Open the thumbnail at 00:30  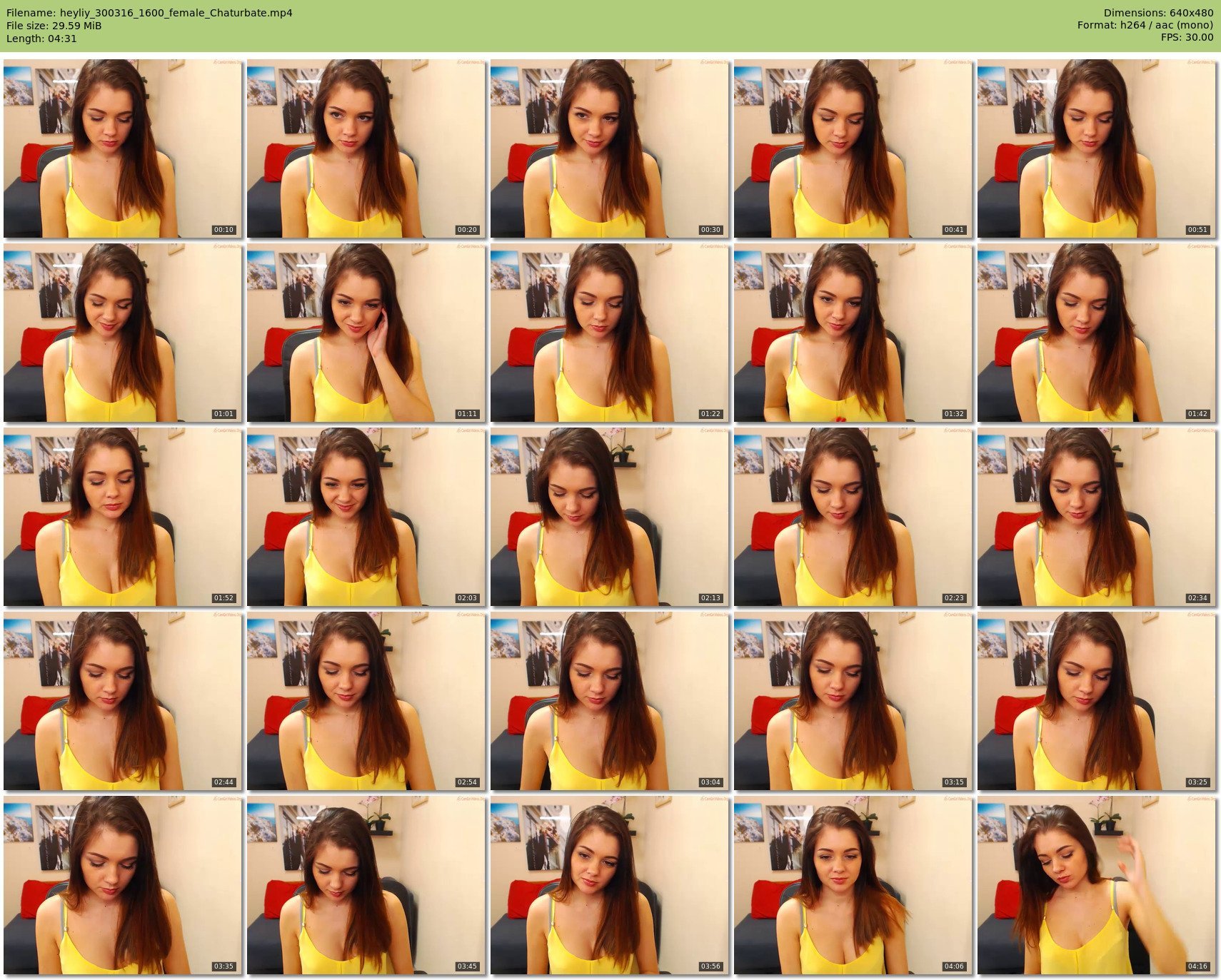point(609,148)
